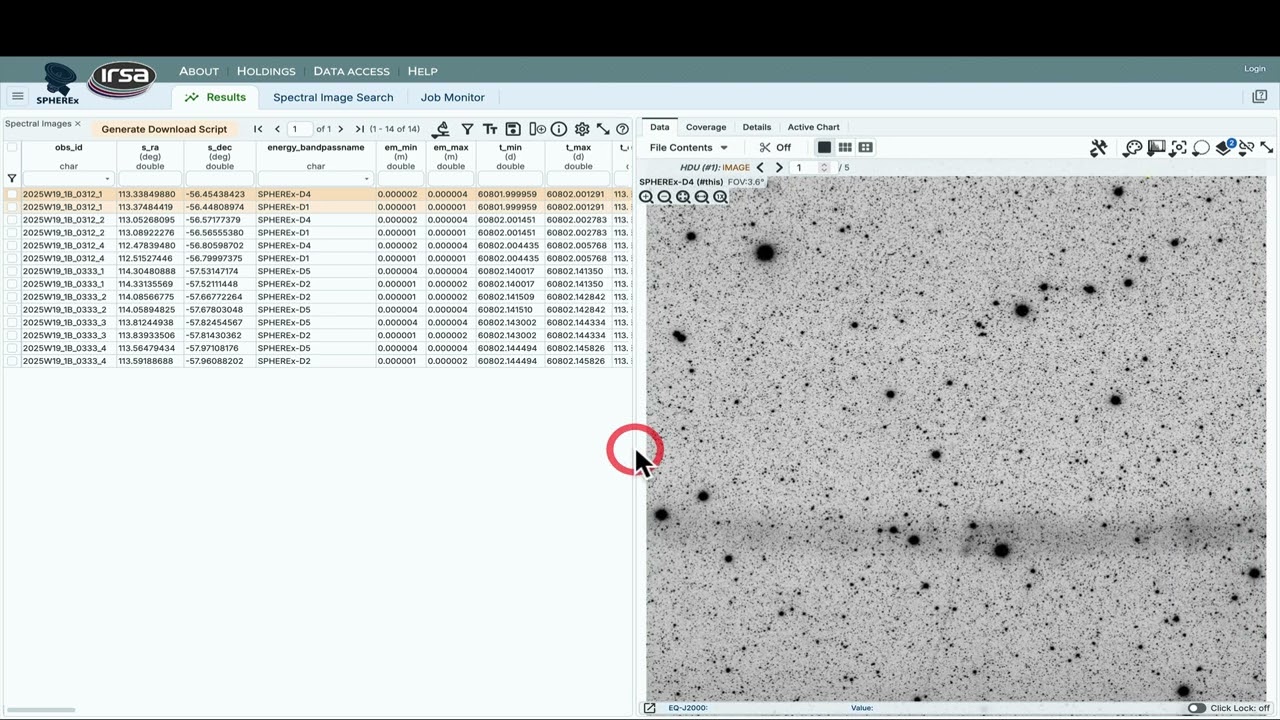Open table help question mark
This screenshot has width=1280, height=720.
tap(622, 129)
